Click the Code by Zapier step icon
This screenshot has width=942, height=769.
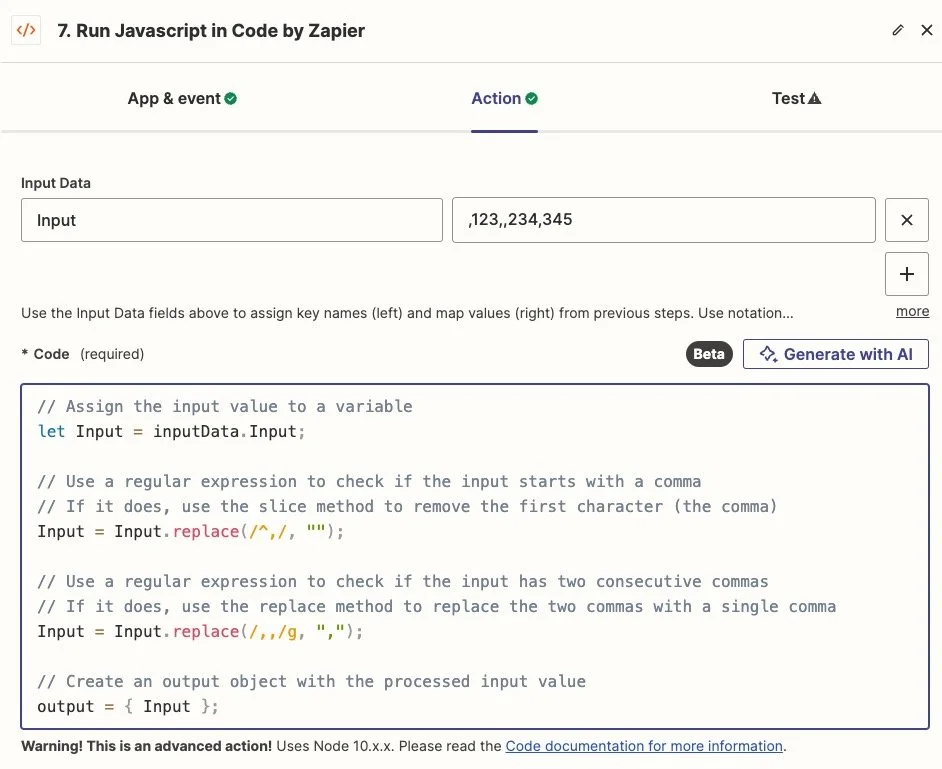pos(26,30)
